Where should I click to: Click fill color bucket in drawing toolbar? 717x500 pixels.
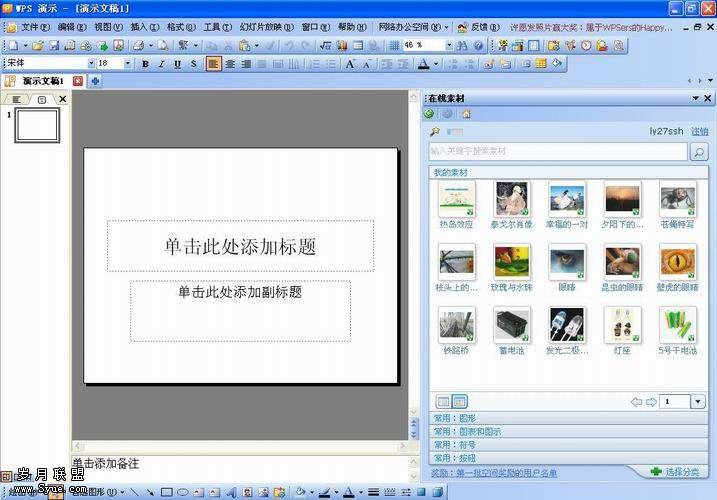(300, 492)
